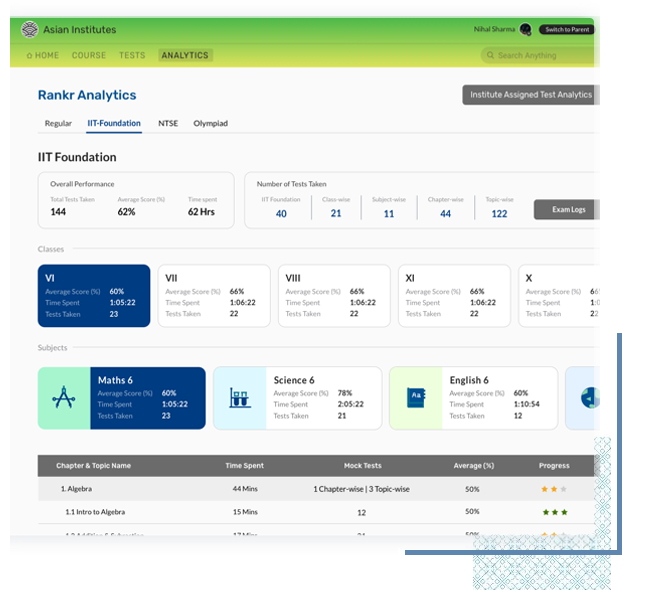Click the Asian Institutes logo icon

click(x=29, y=29)
